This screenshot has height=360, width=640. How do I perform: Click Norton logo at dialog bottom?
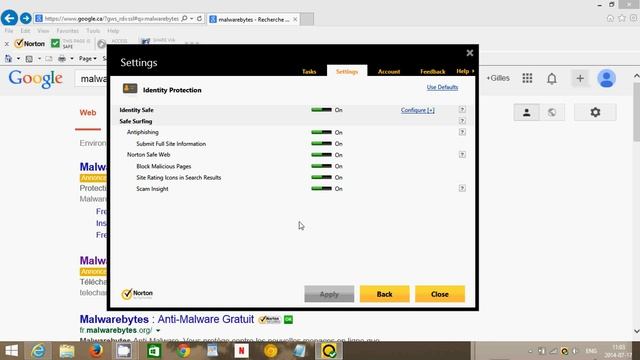pyautogui.click(x=137, y=293)
